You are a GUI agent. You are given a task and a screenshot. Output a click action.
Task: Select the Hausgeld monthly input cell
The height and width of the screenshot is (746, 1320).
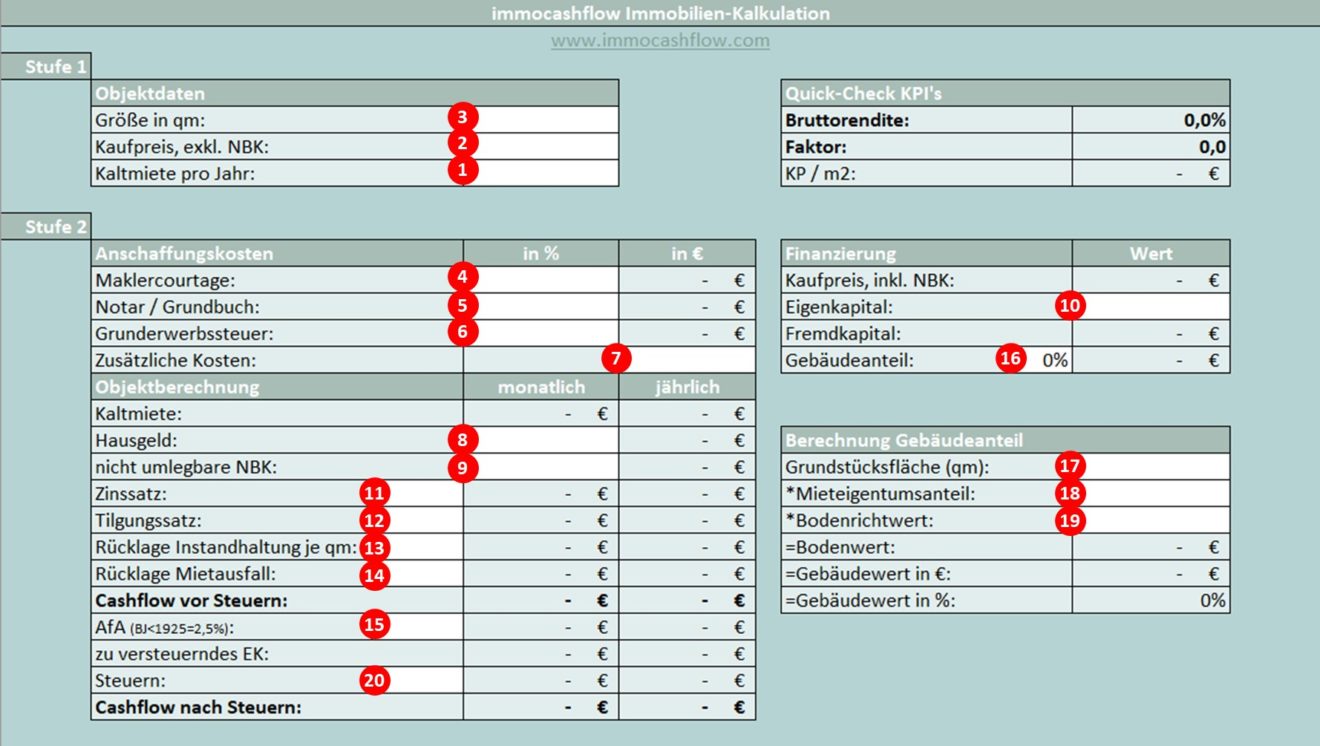[x=541, y=440]
